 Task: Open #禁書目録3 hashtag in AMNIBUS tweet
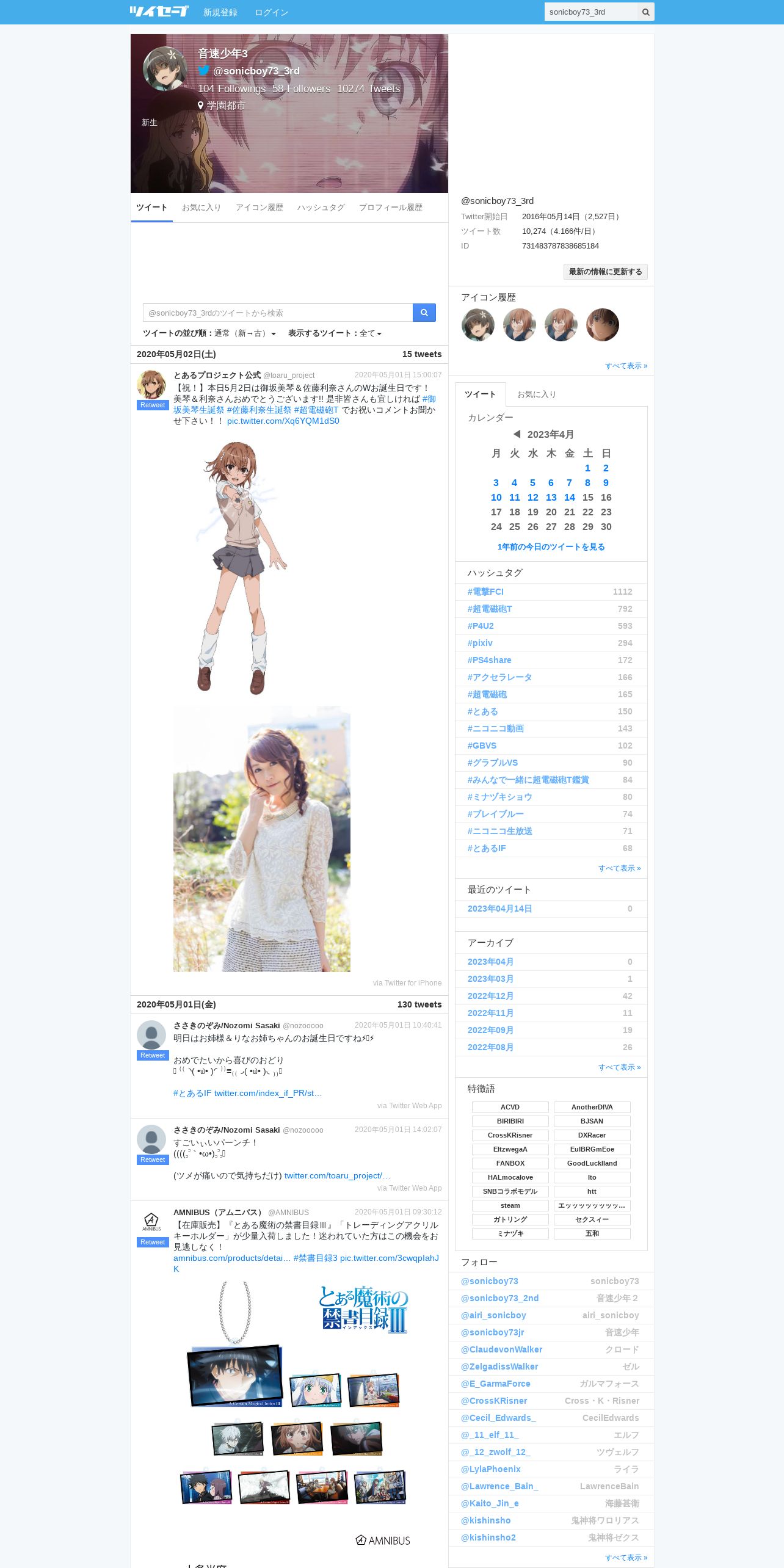pyautogui.click(x=315, y=1258)
